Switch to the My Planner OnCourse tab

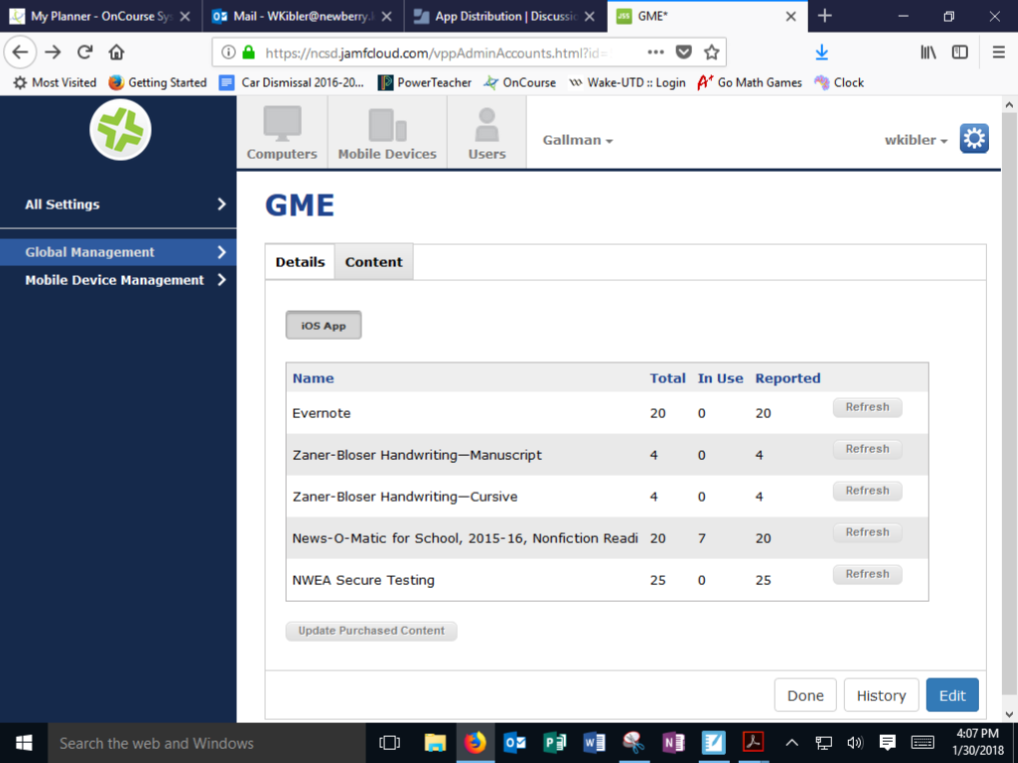point(101,16)
